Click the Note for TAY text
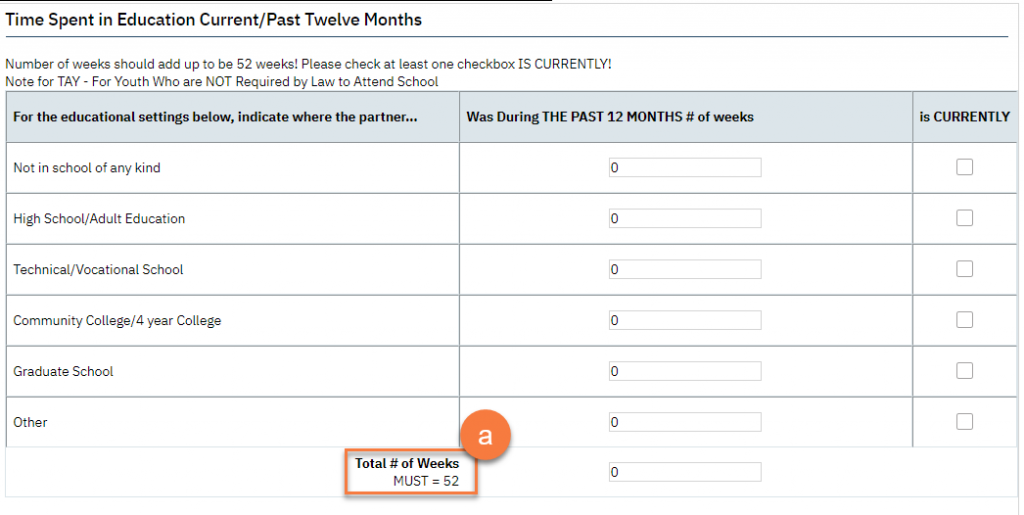This screenshot has height=515, width=1024. coord(222,81)
